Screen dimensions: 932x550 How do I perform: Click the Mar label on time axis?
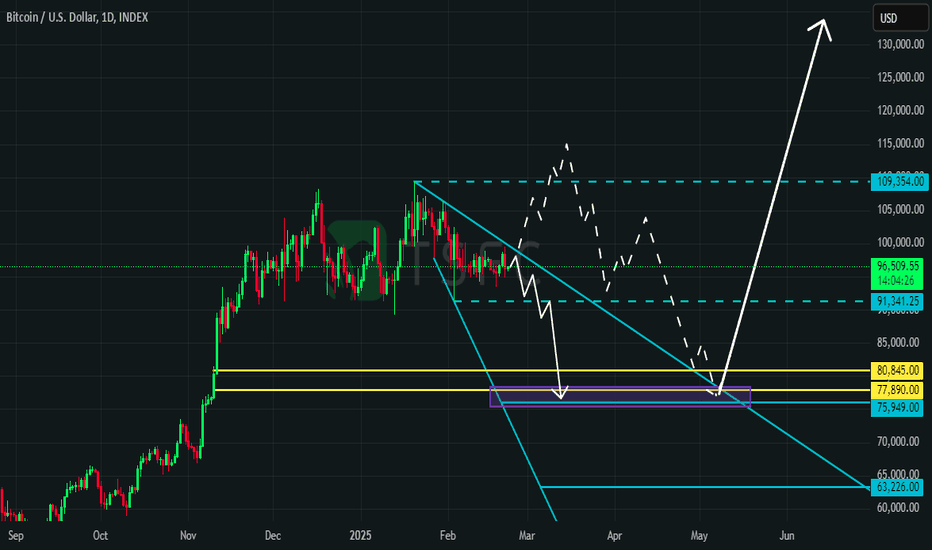(527, 536)
